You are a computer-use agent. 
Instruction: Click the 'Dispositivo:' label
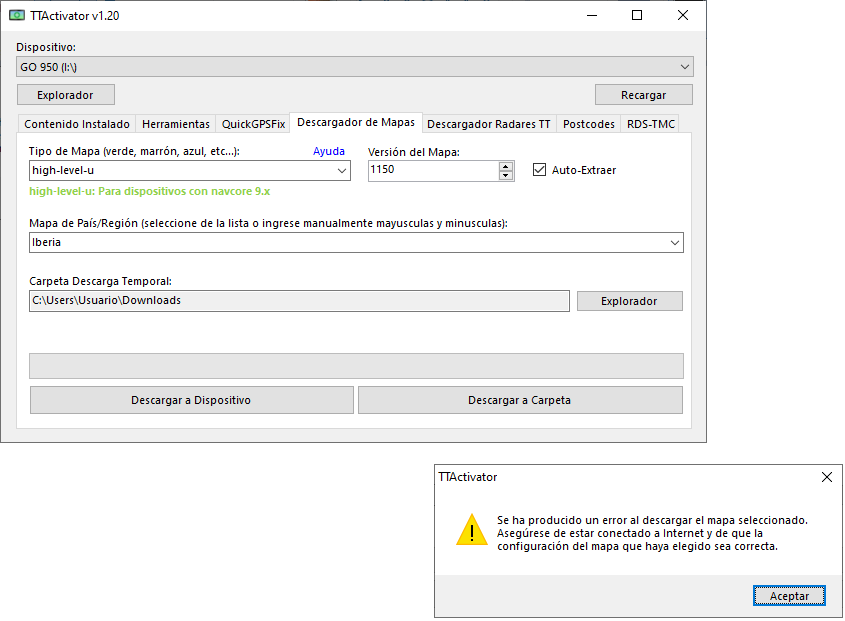(x=46, y=47)
